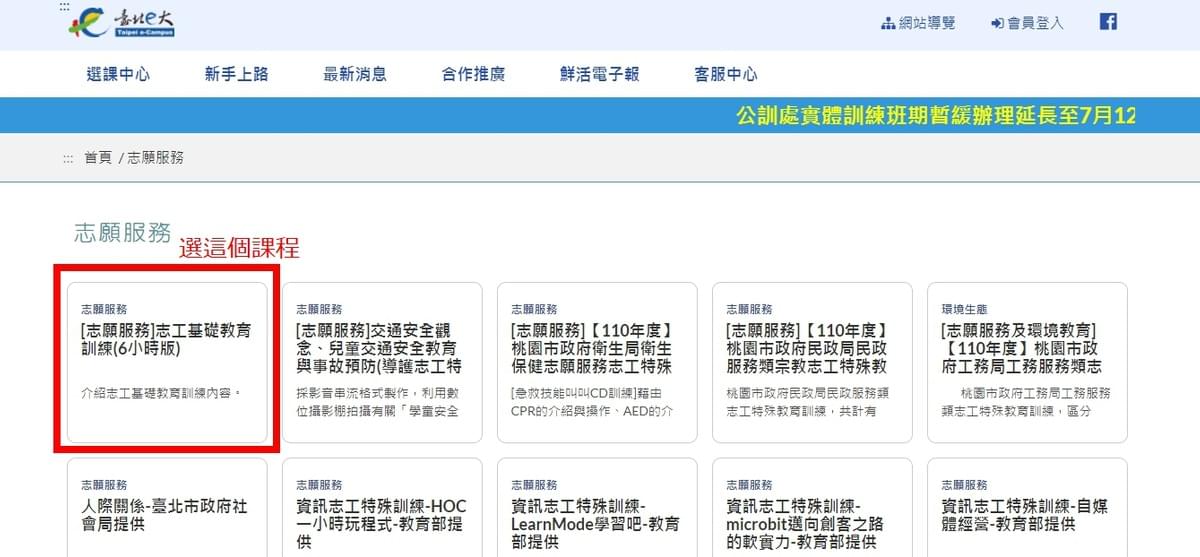Screen dimensions: 1200x557
Task: Click the three-dot accessibility marker at page top
Action: pyautogui.click(x=65, y=6)
